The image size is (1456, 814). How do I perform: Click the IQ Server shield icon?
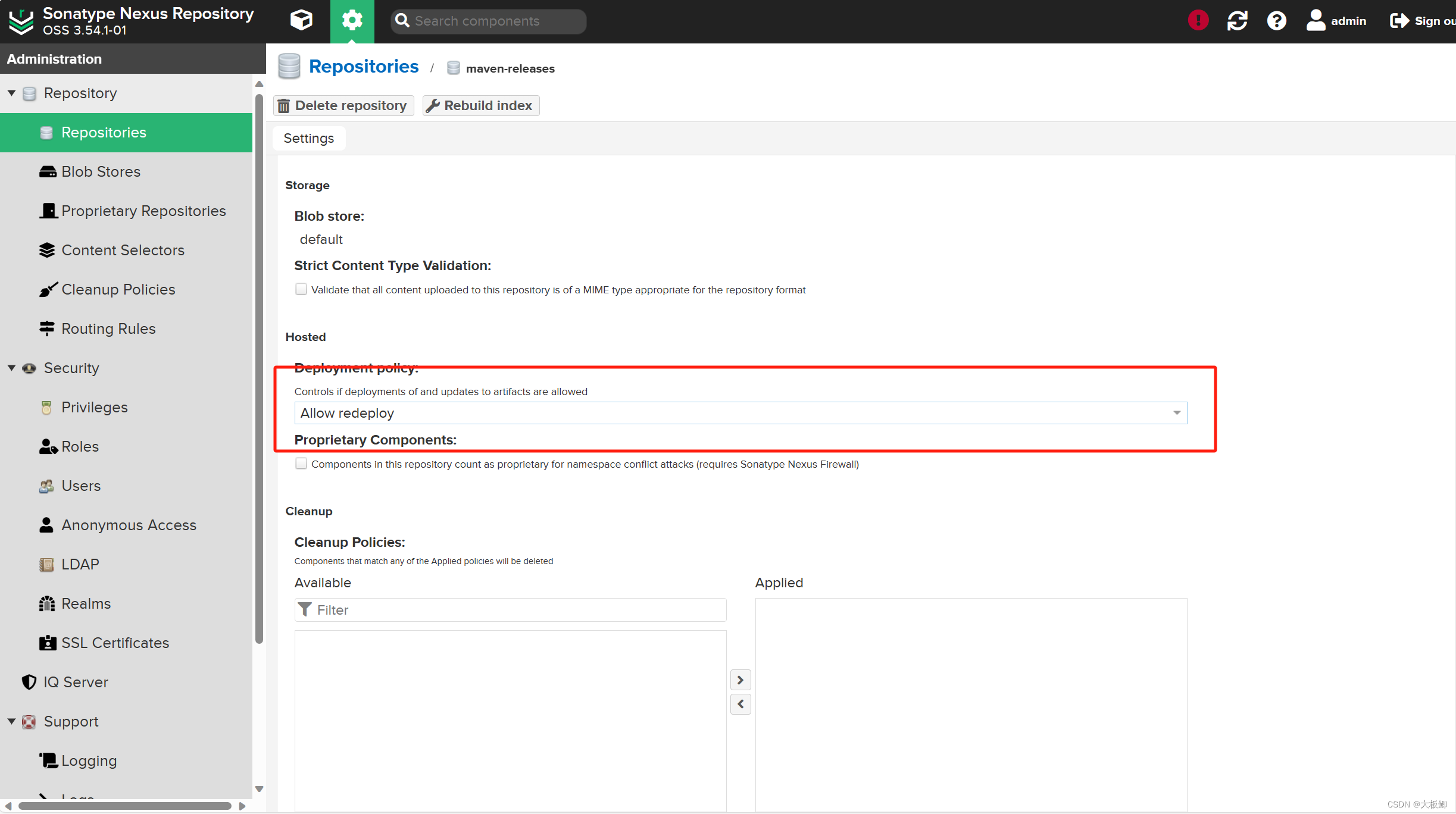click(29, 682)
